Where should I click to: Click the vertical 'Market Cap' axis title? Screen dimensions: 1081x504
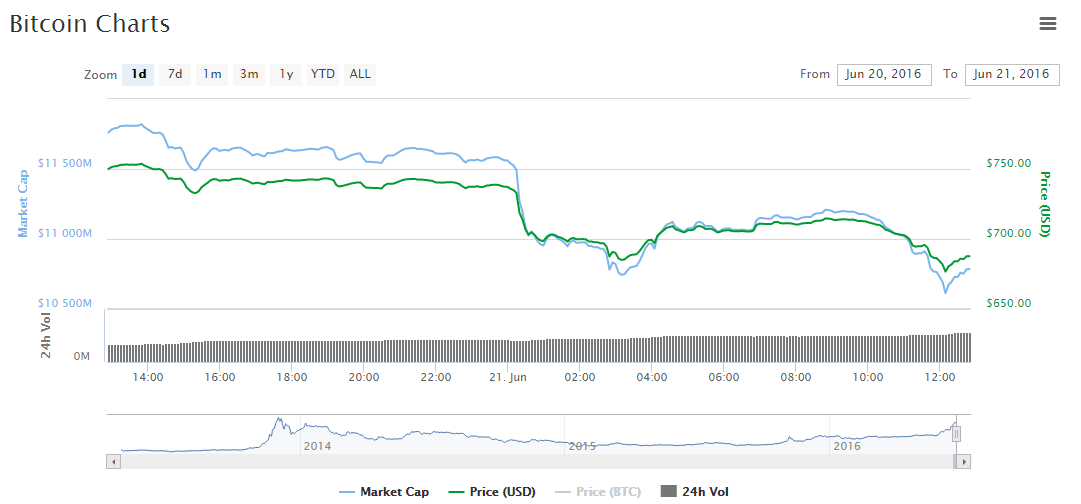[x=23, y=205]
